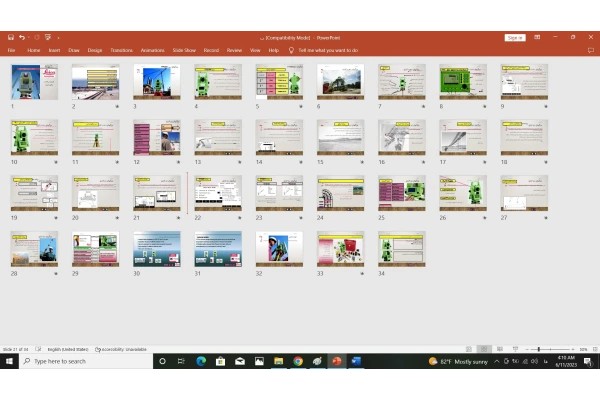This screenshot has width=600, height=400.
Task: Click Accessibility: Unavailable status
Action: point(121,349)
